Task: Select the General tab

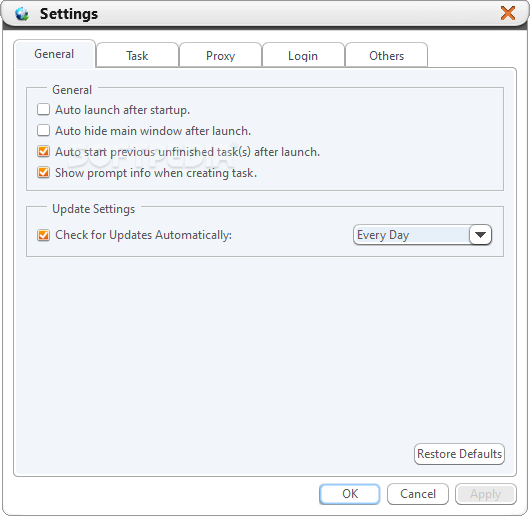Action: [54, 54]
